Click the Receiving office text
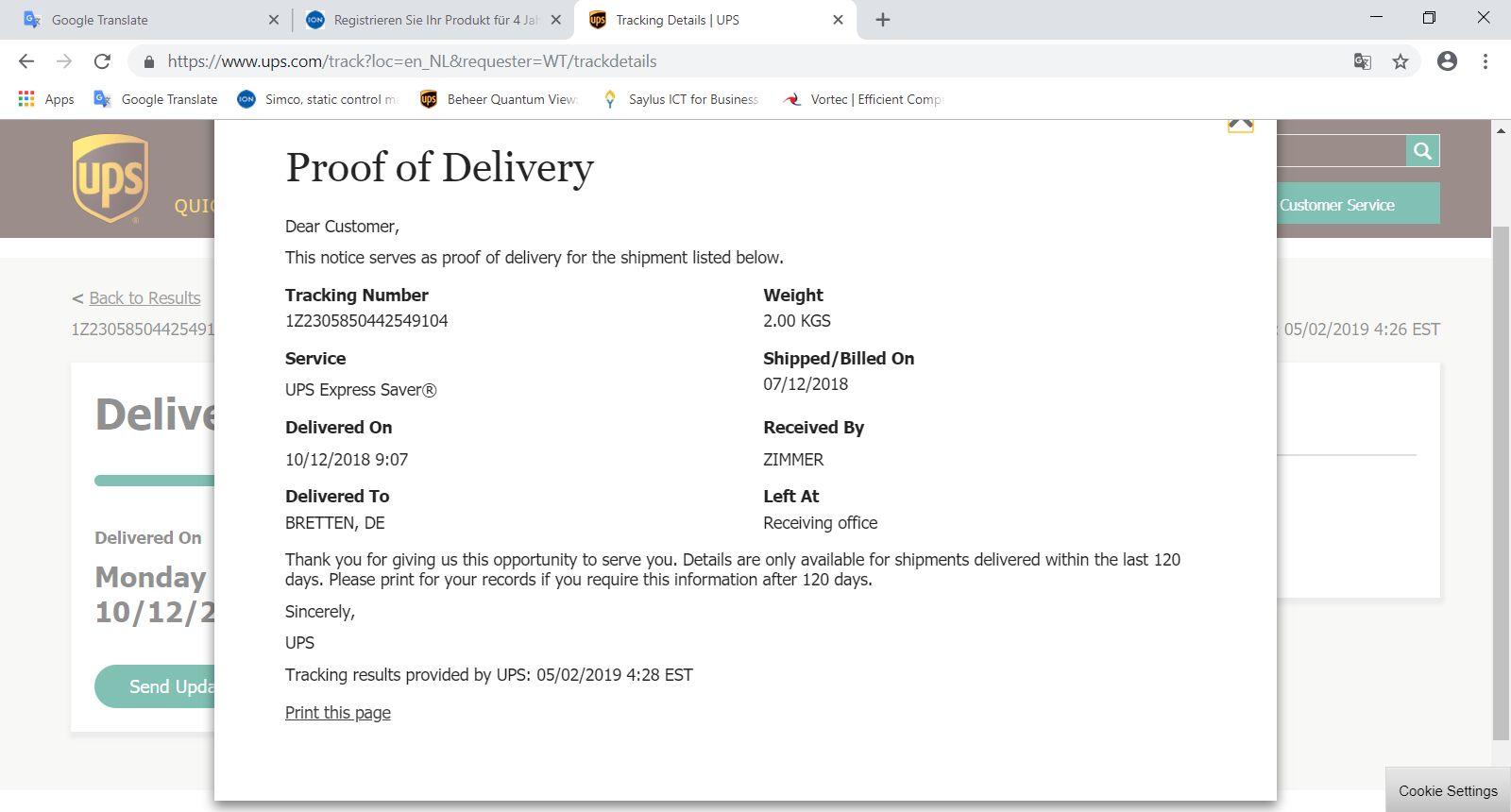Image resolution: width=1511 pixels, height=812 pixels. 820,523
